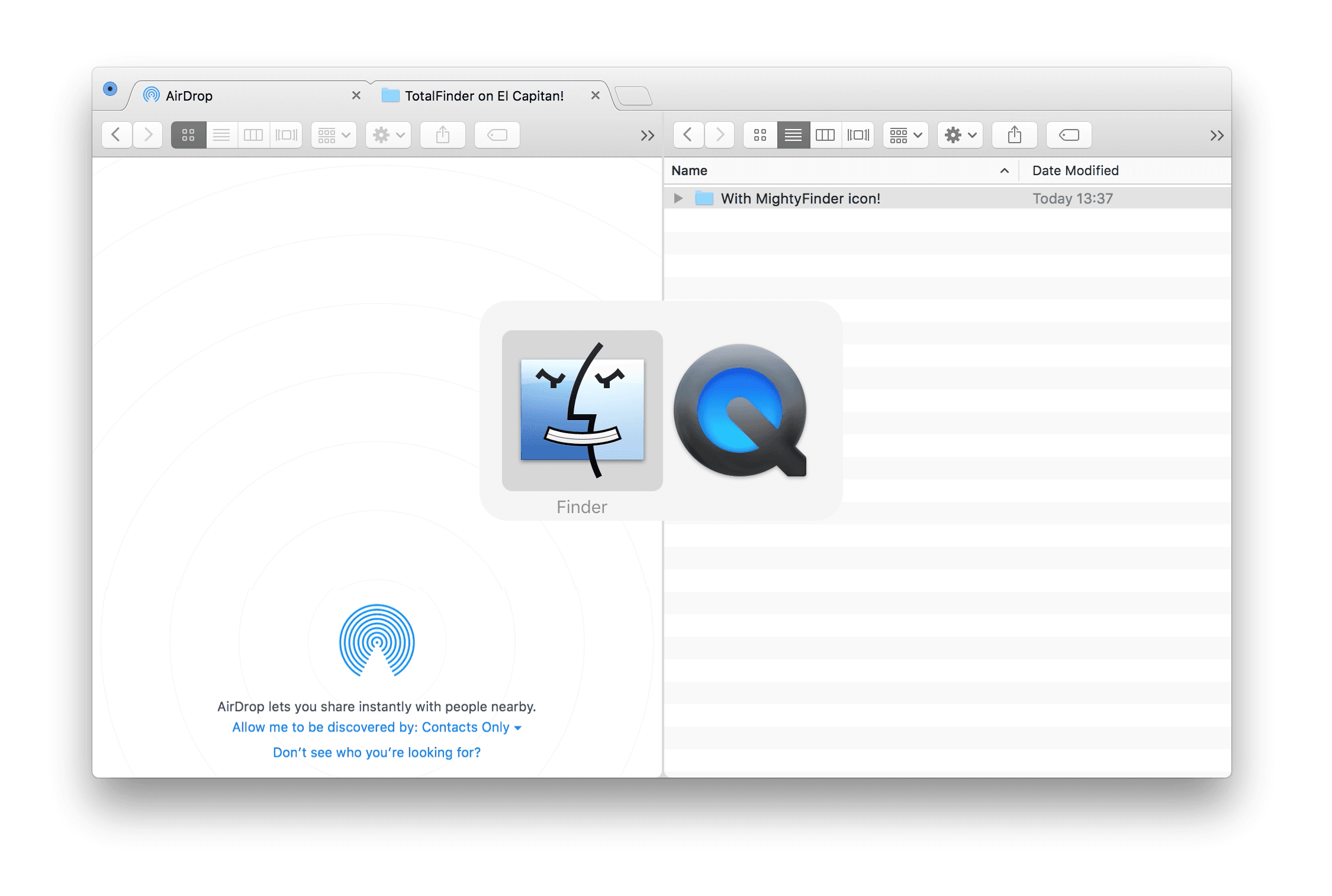Click AirDrop lets you share description text
The width and height of the screenshot is (1332, 896).
click(377, 707)
